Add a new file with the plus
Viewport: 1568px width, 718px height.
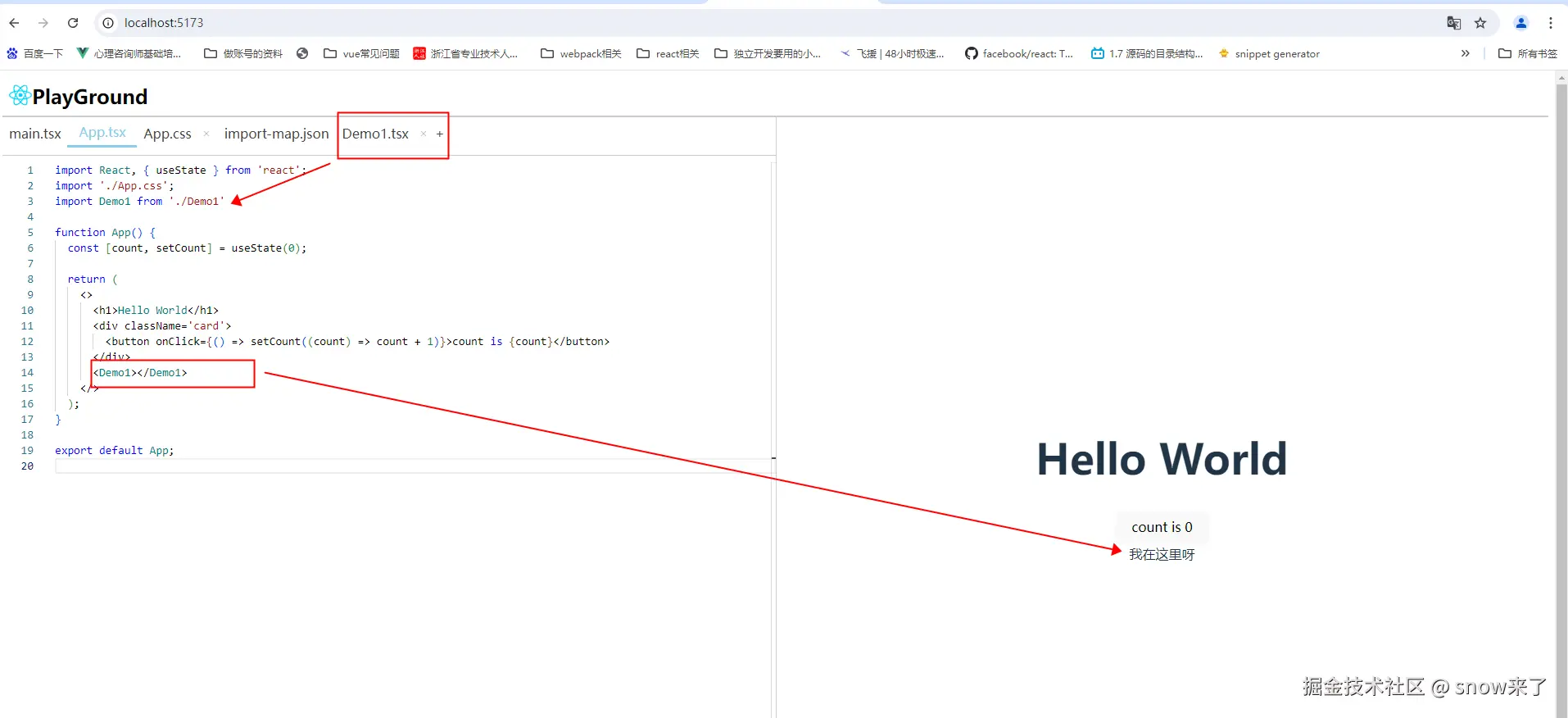(x=440, y=134)
